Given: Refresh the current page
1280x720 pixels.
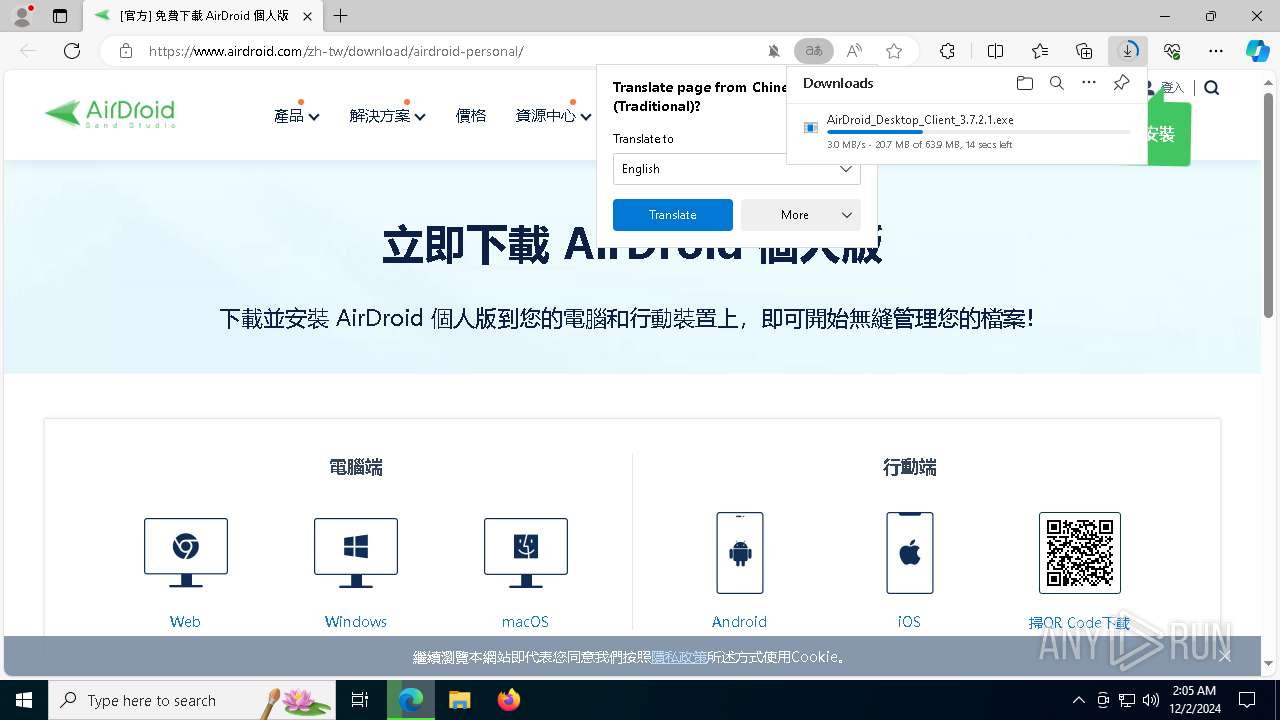Looking at the screenshot, I should (x=72, y=51).
